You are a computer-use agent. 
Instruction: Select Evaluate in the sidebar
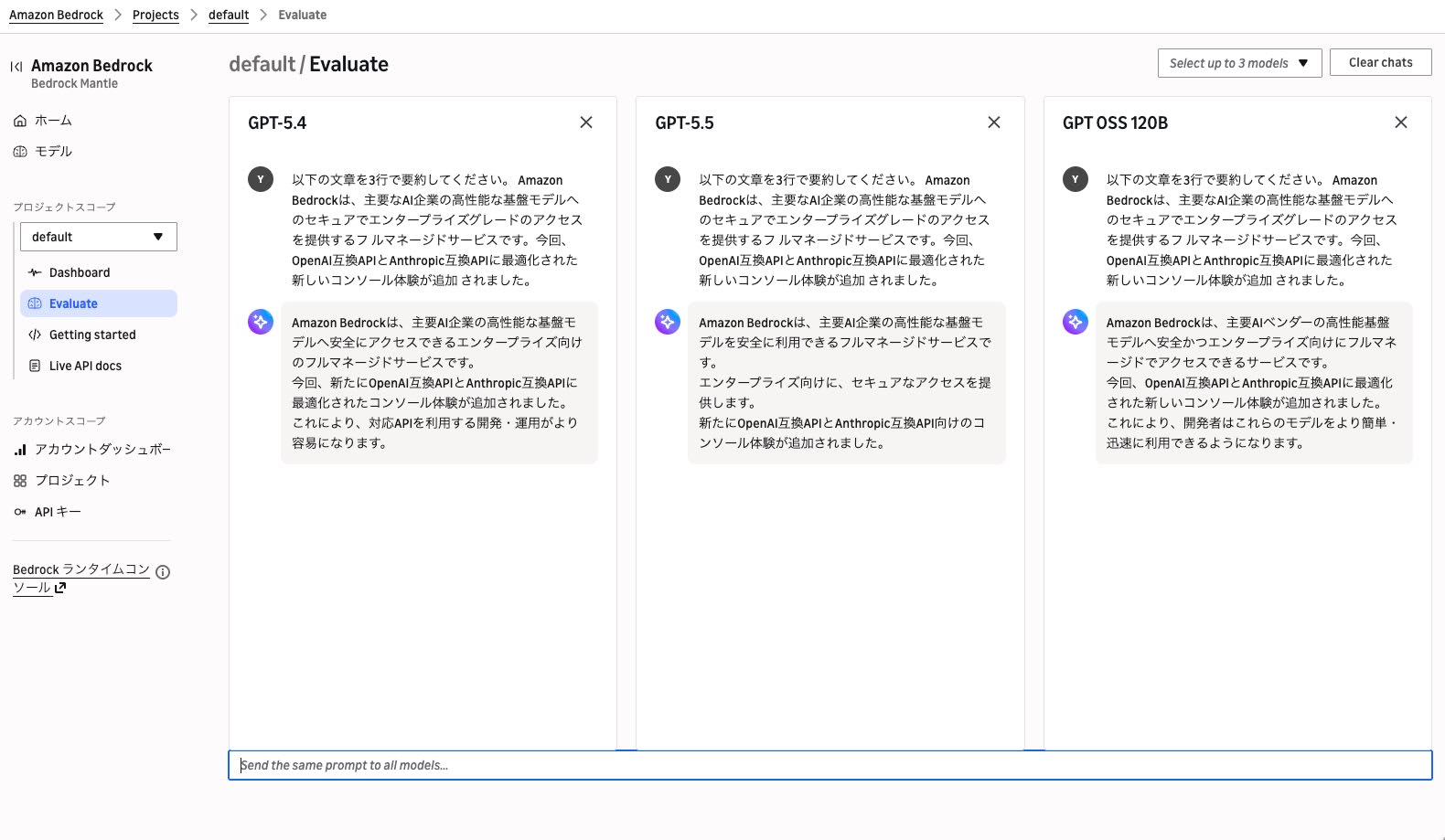click(x=99, y=303)
